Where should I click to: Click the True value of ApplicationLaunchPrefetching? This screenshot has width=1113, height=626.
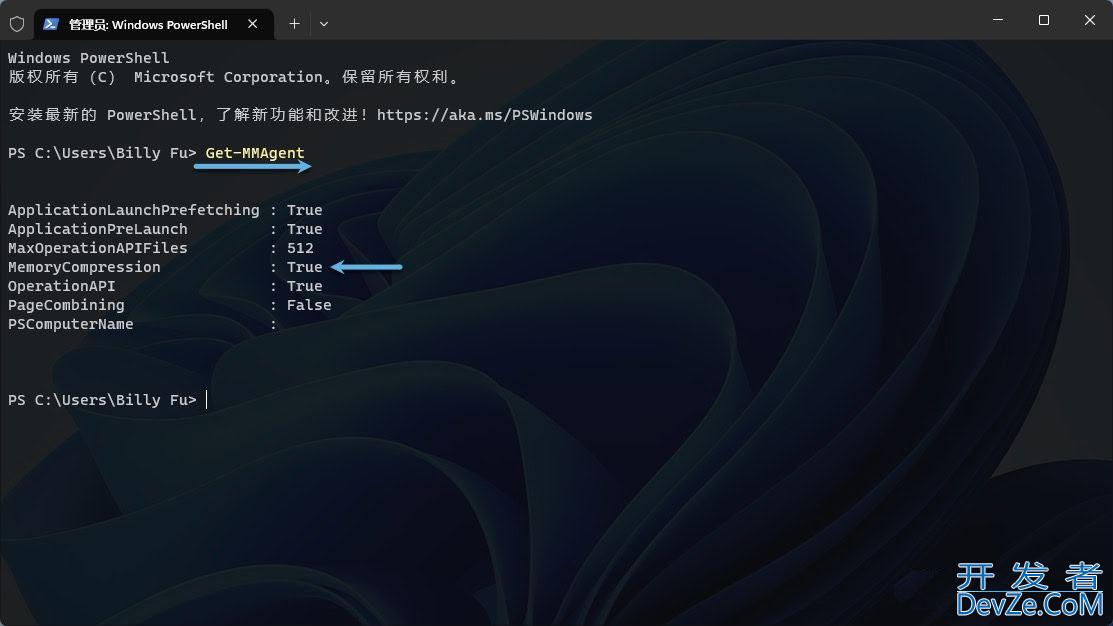point(305,210)
